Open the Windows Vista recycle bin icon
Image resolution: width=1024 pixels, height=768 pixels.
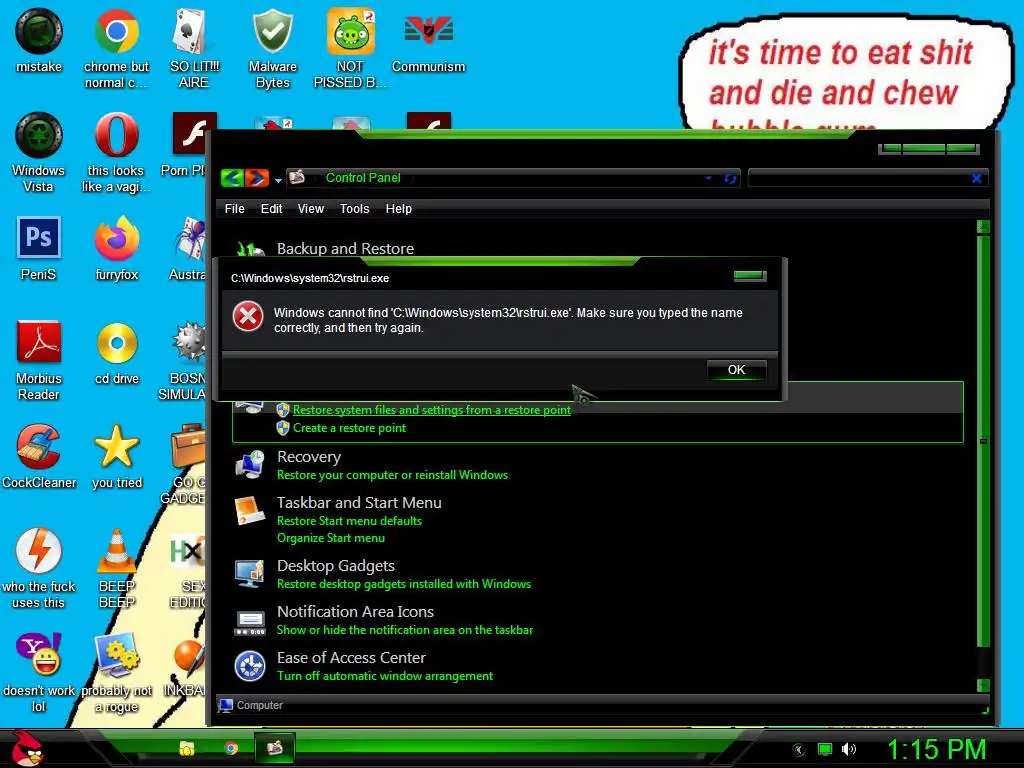click(x=39, y=152)
